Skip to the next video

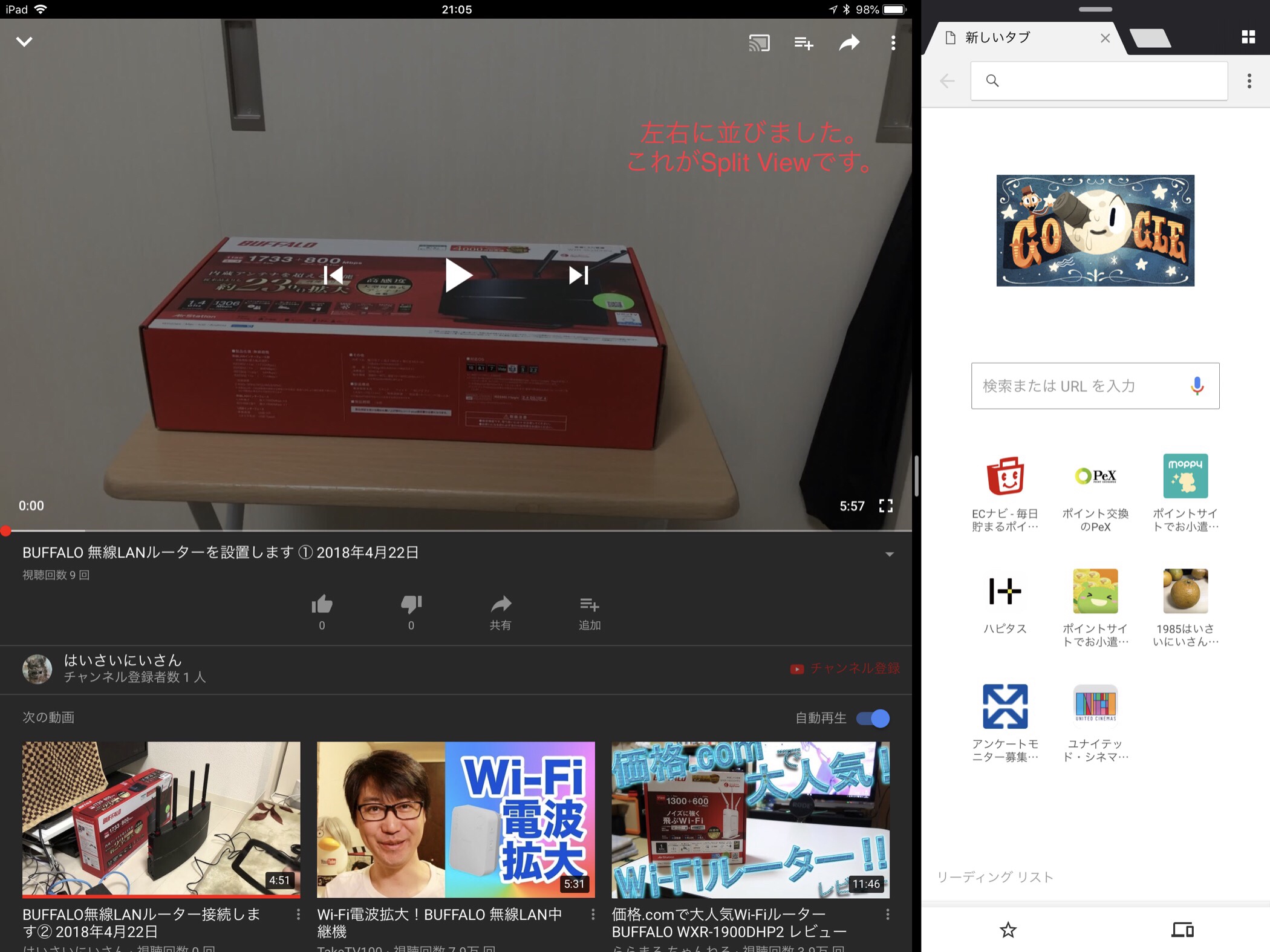coord(579,276)
